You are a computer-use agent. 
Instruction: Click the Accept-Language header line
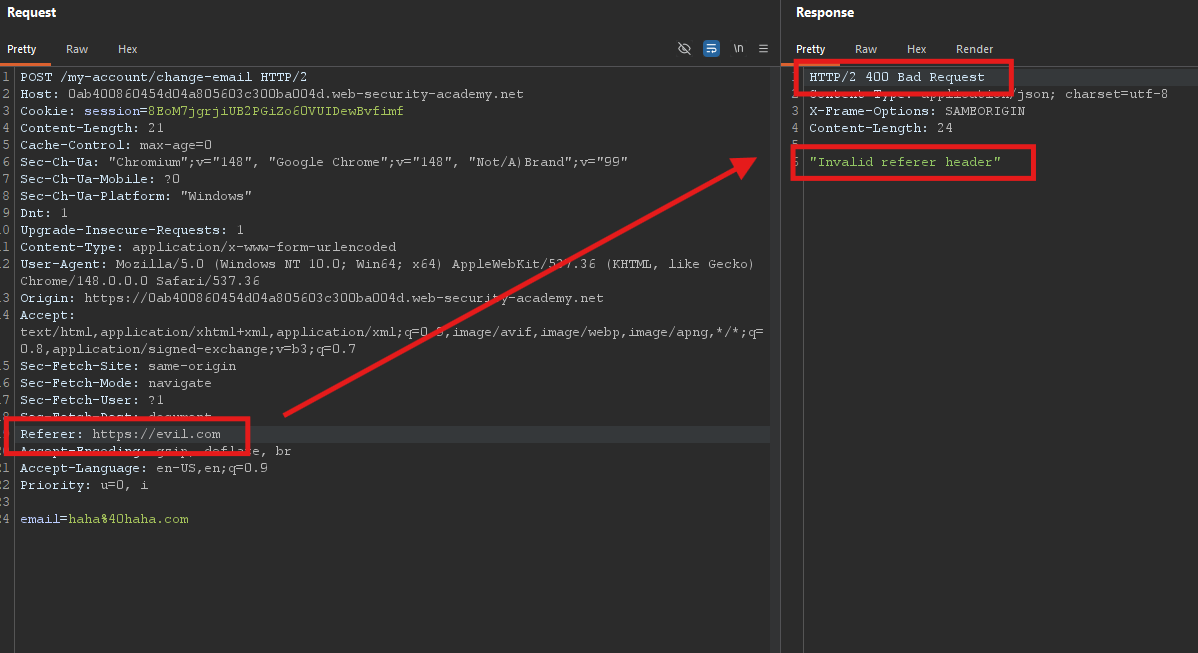pyautogui.click(x=144, y=468)
